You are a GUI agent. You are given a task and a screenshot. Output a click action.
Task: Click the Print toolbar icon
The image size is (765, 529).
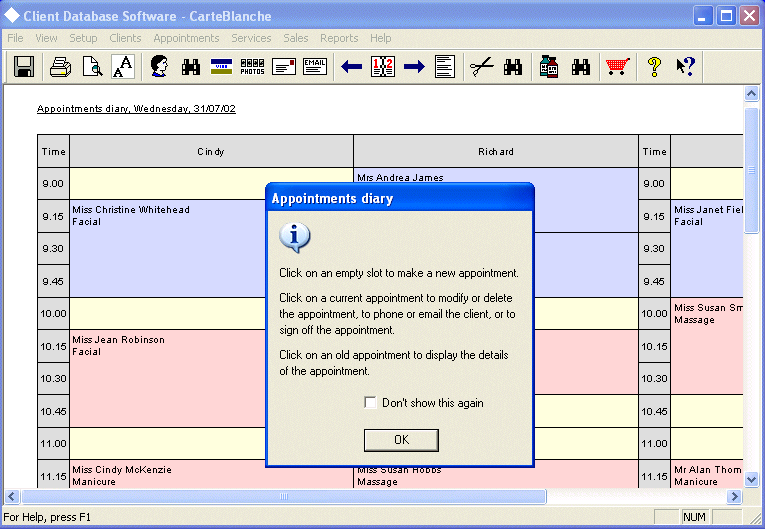pos(60,67)
